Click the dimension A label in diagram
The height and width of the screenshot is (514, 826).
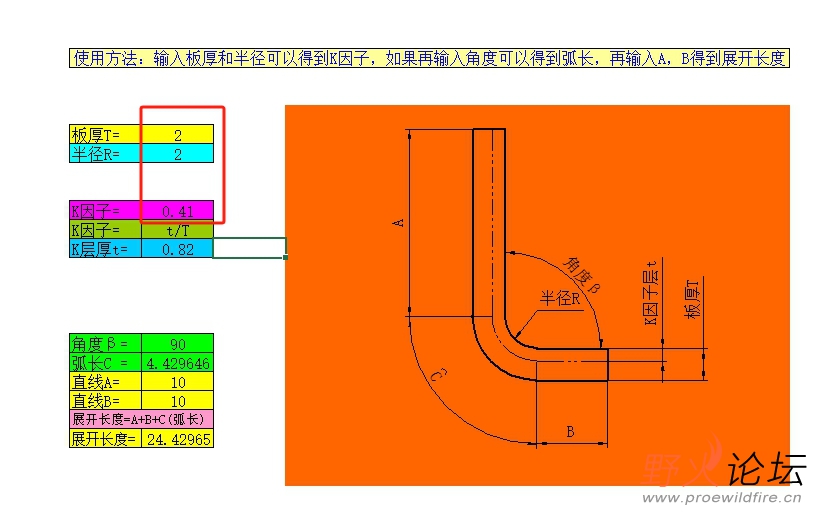(399, 223)
